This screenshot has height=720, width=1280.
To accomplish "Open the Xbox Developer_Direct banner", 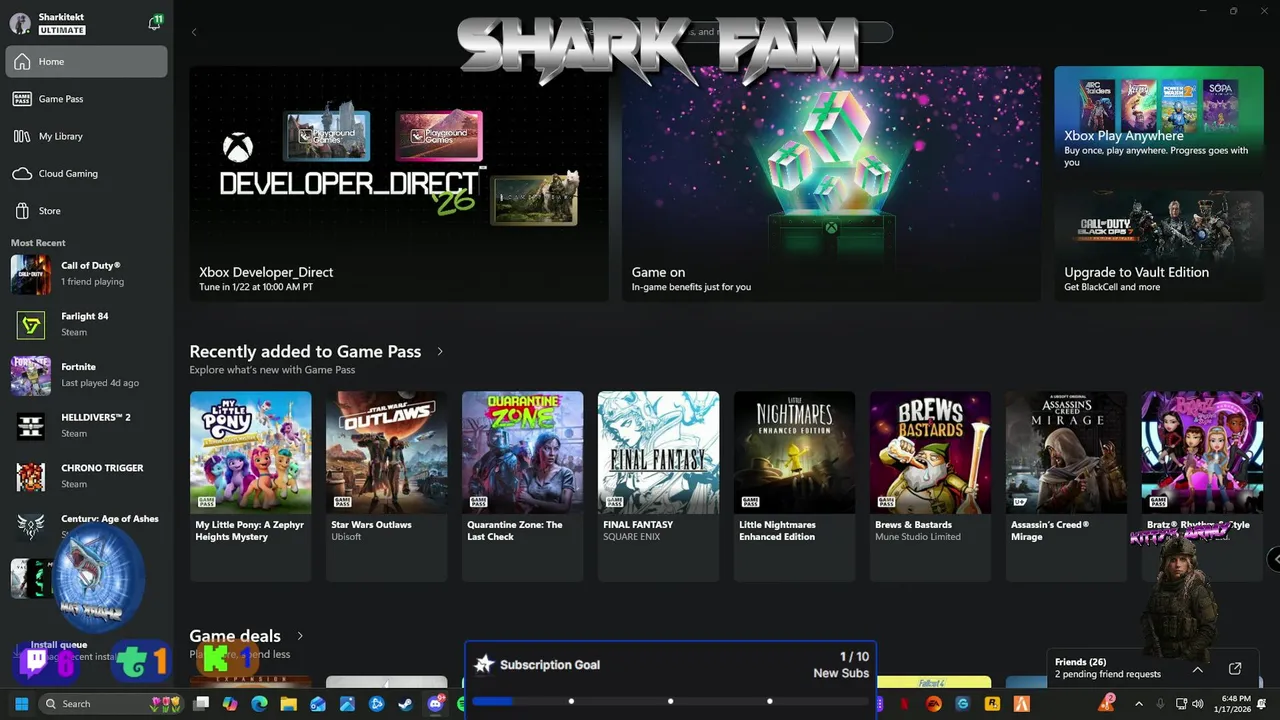I will click(x=399, y=184).
